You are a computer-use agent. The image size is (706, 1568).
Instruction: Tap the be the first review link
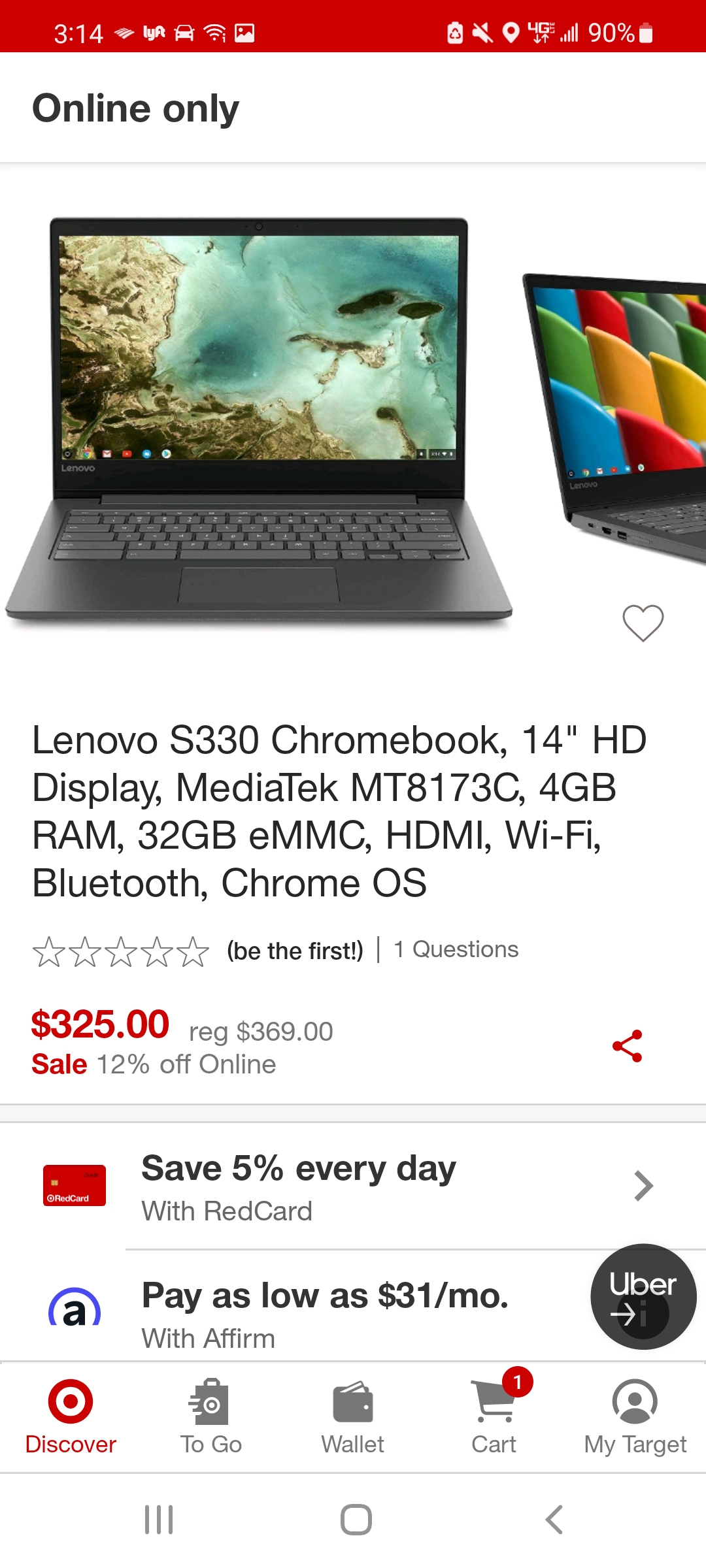[295, 951]
